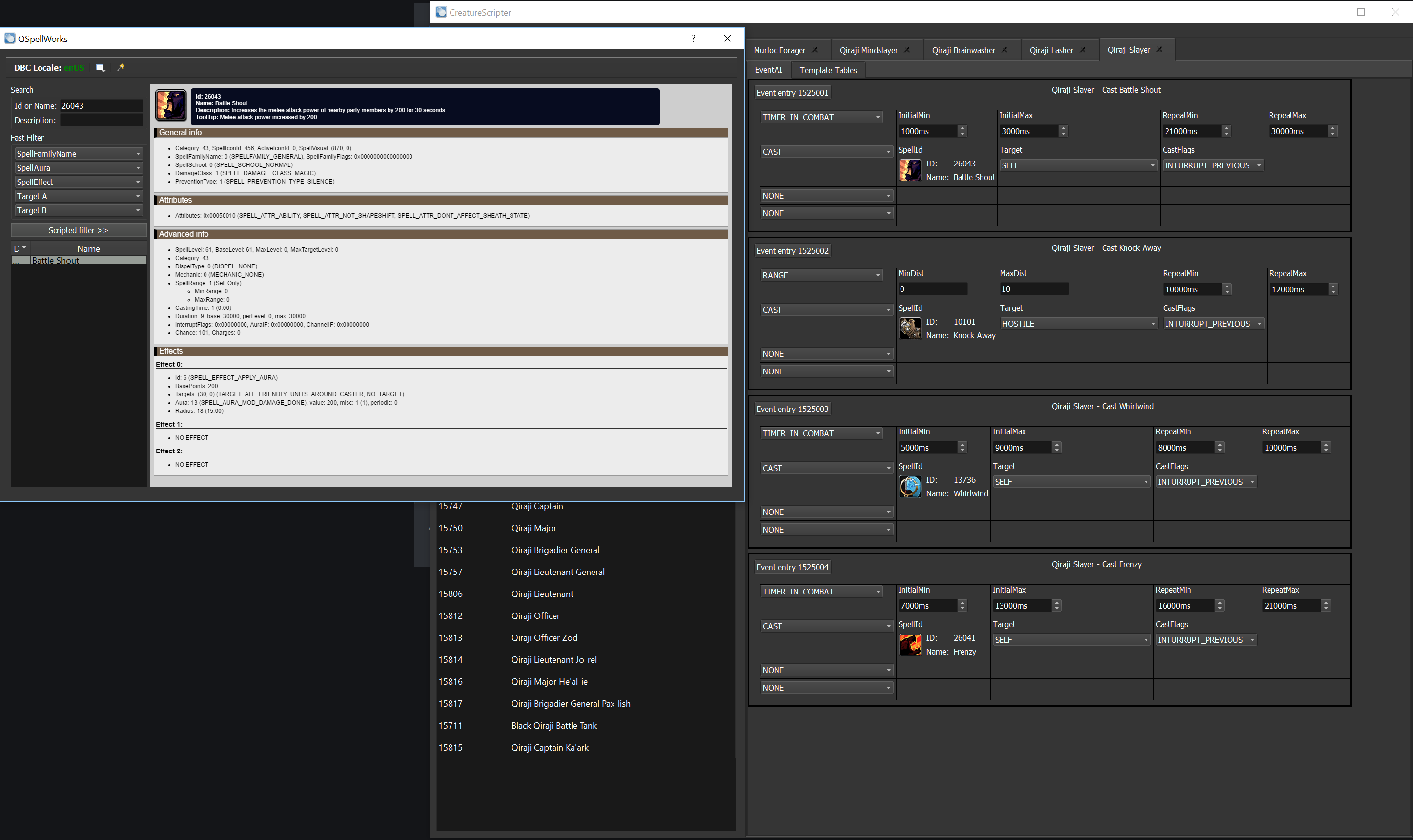The image size is (1413, 840).
Task: Open the SpellAura filter dropdown
Action: pyautogui.click(x=78, y=168)
